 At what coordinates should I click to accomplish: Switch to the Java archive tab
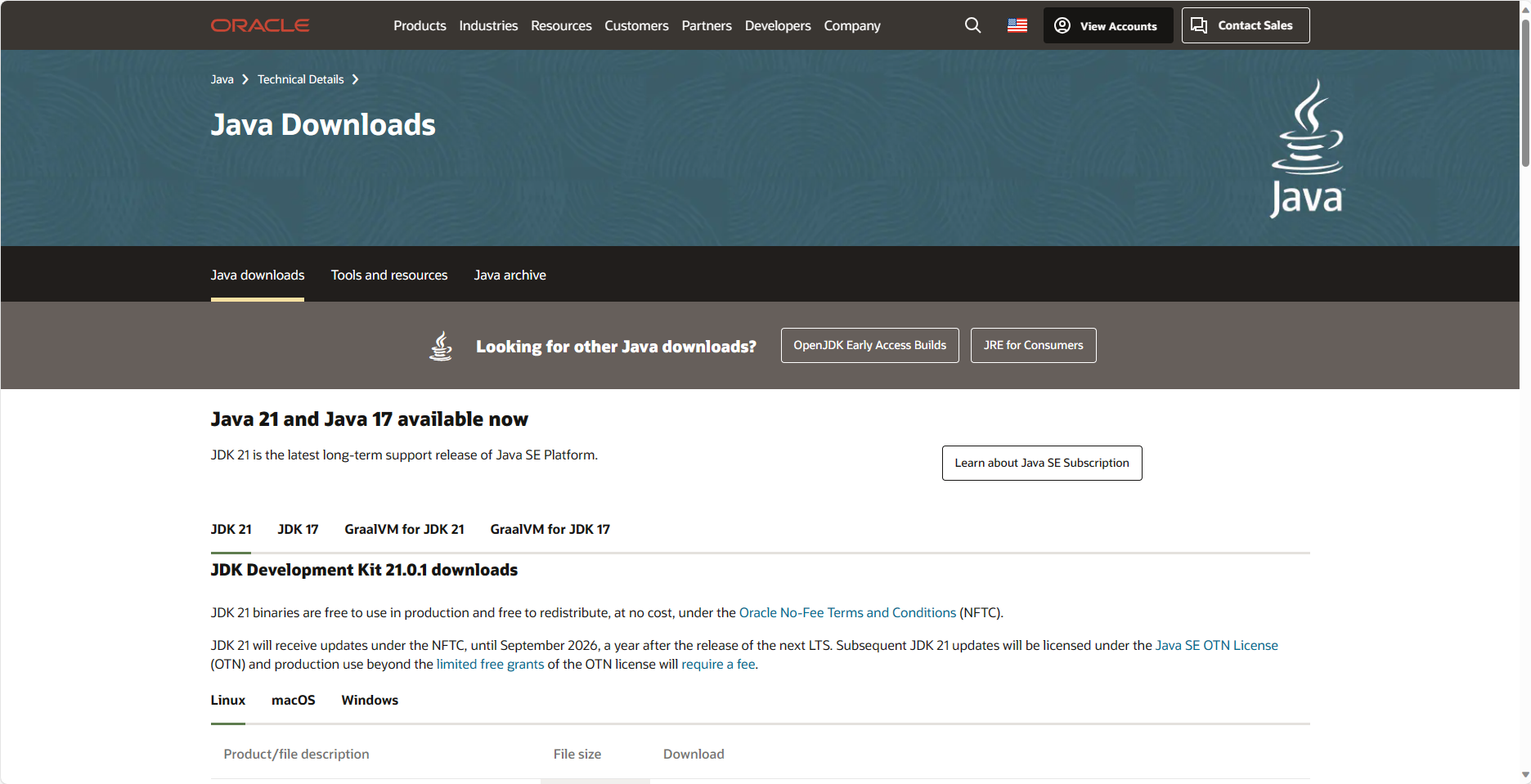(x=510, y=275)
